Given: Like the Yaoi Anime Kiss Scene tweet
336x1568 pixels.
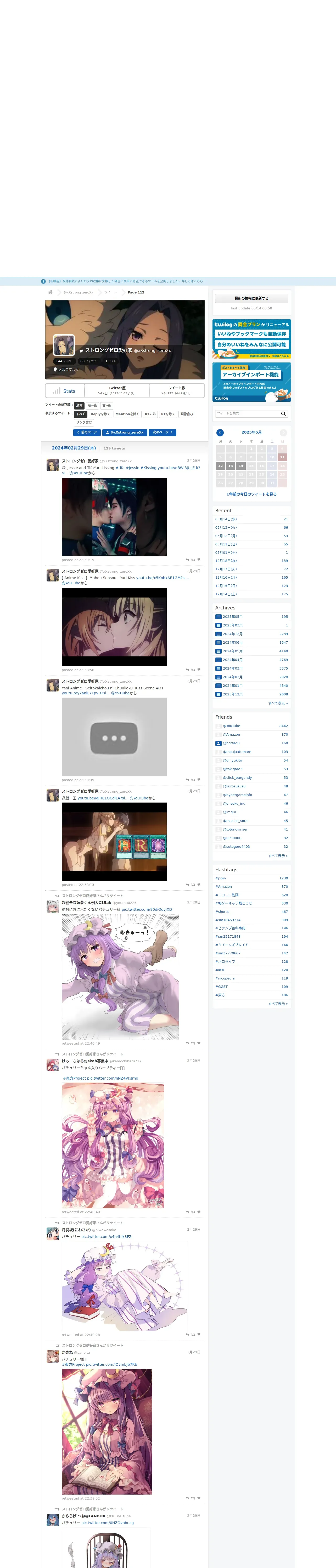Looking at the screenshot, I should pos(199,780).
